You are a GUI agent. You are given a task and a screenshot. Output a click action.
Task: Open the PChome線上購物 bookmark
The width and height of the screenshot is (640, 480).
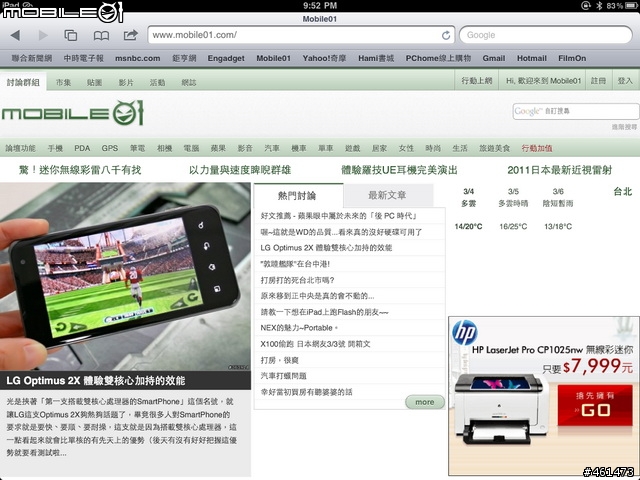coord(438,58)
